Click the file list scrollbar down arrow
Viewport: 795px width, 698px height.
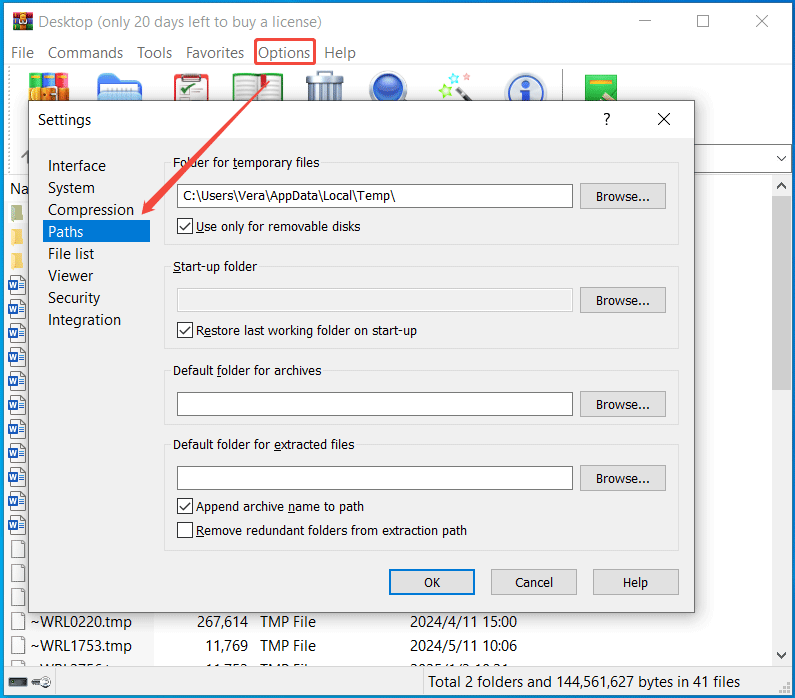tap(781, 655)
